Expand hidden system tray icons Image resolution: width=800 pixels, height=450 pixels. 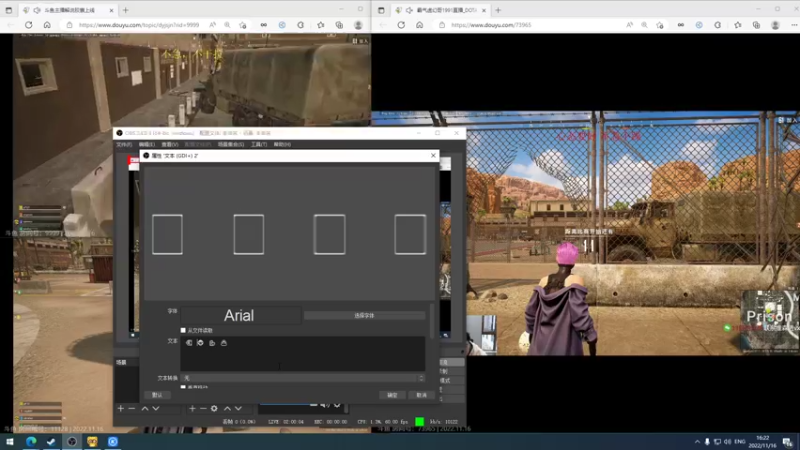697,441
